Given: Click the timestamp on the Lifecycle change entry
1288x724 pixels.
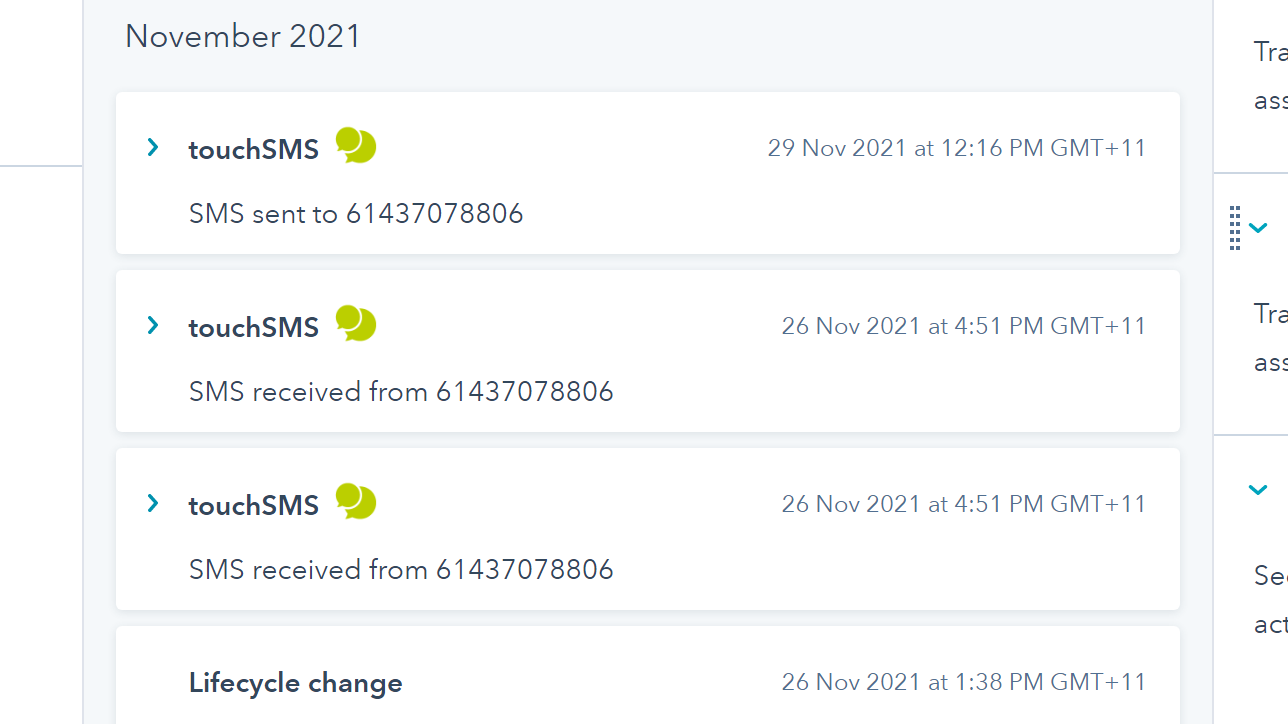Looking at the screenshot, I should [963, 681].
